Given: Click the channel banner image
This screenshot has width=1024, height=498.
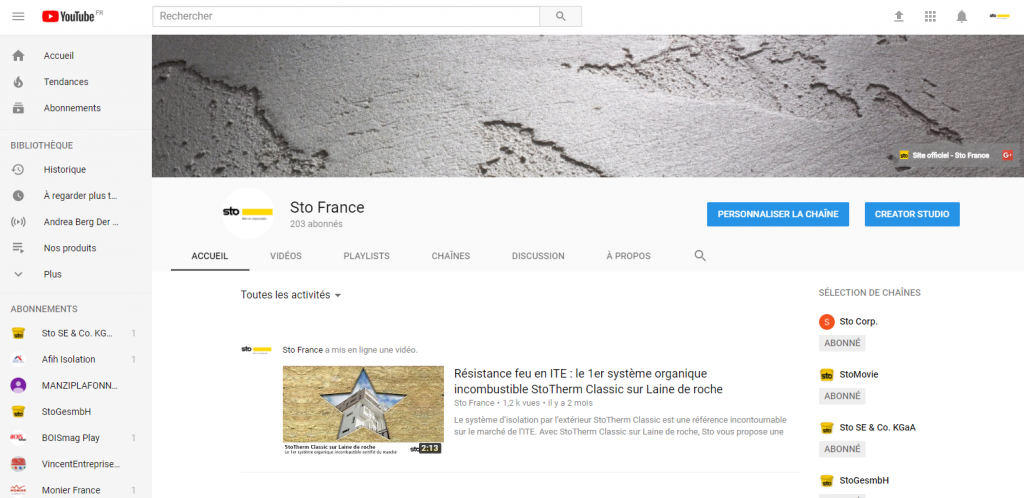Looking at the screenshot, I should (588, 106).
